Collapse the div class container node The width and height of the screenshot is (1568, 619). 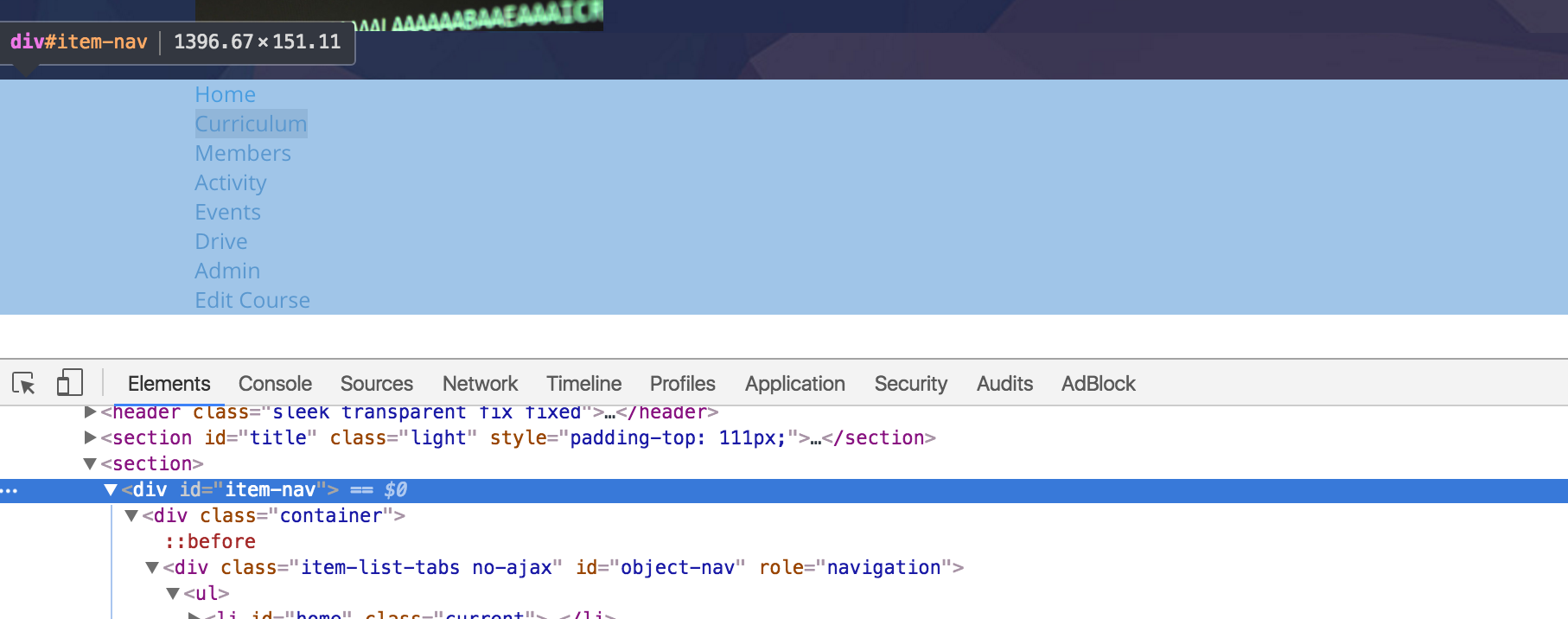pos(131,515)
